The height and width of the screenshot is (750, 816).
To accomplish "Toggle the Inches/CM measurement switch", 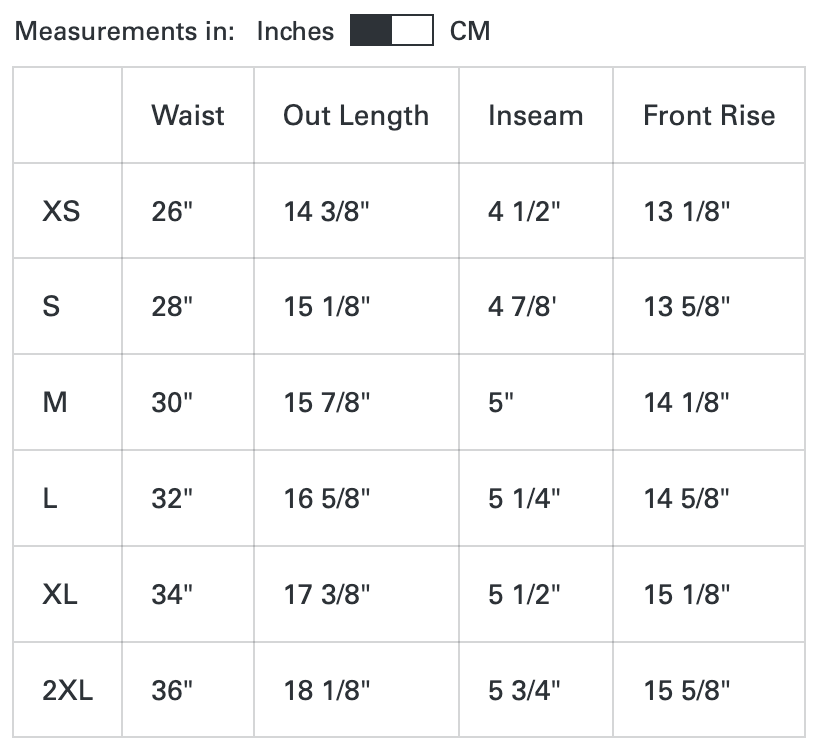I will click(x=391, y=30).
